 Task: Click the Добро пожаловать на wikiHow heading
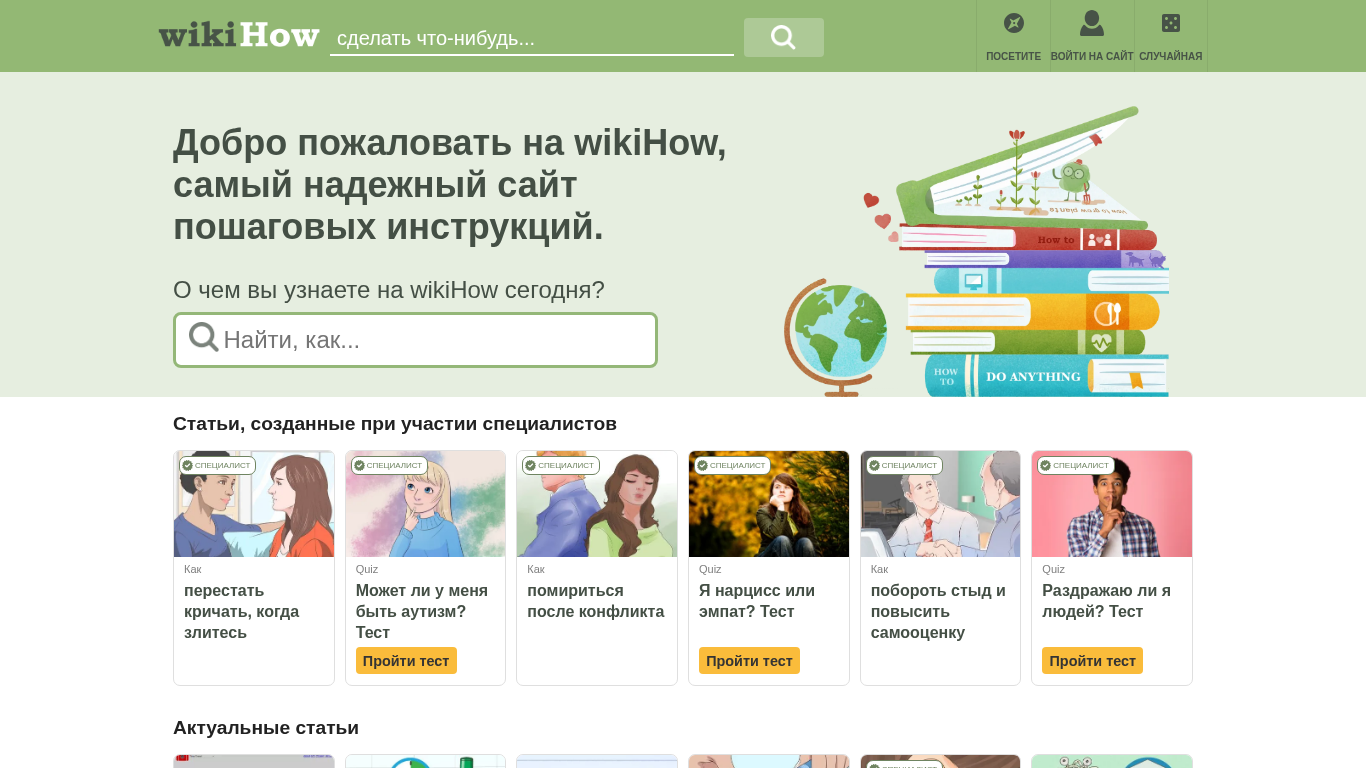point(450,184)
